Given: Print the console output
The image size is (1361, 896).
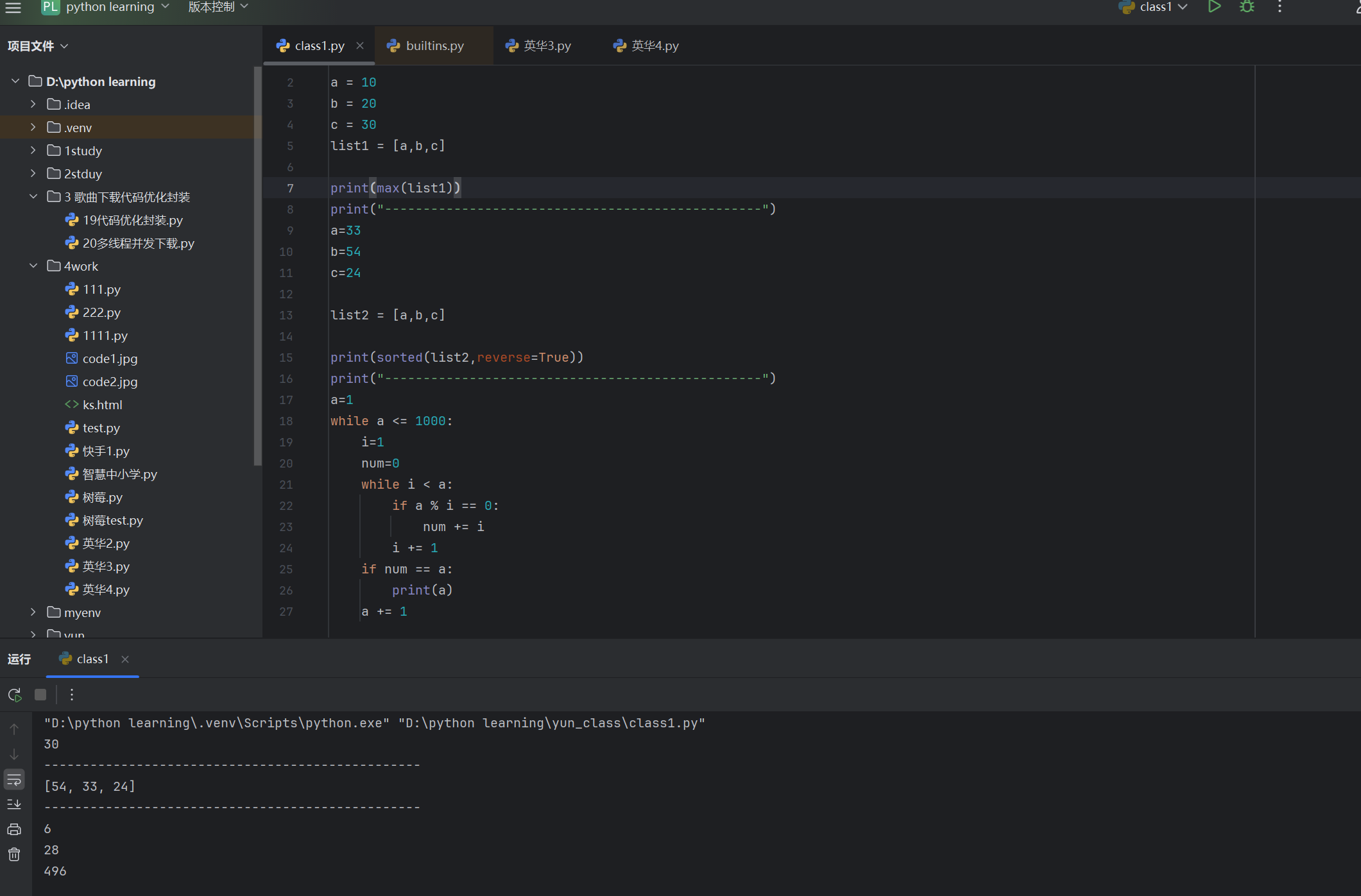Looking at the screenshot, I should (x=14, y=829).
